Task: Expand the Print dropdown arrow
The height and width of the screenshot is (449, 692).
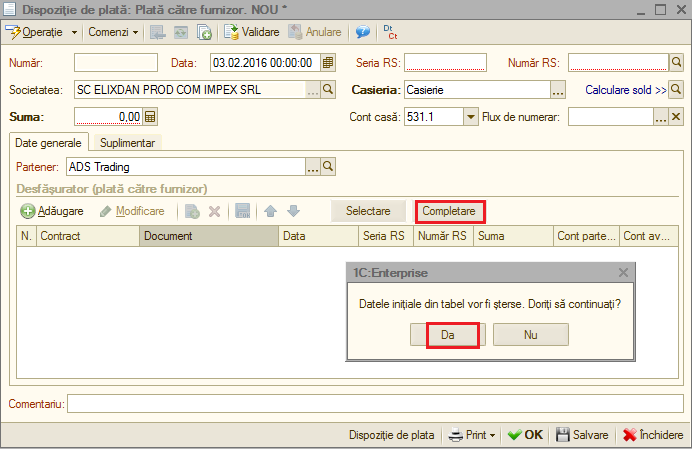Action: [493, 435]
